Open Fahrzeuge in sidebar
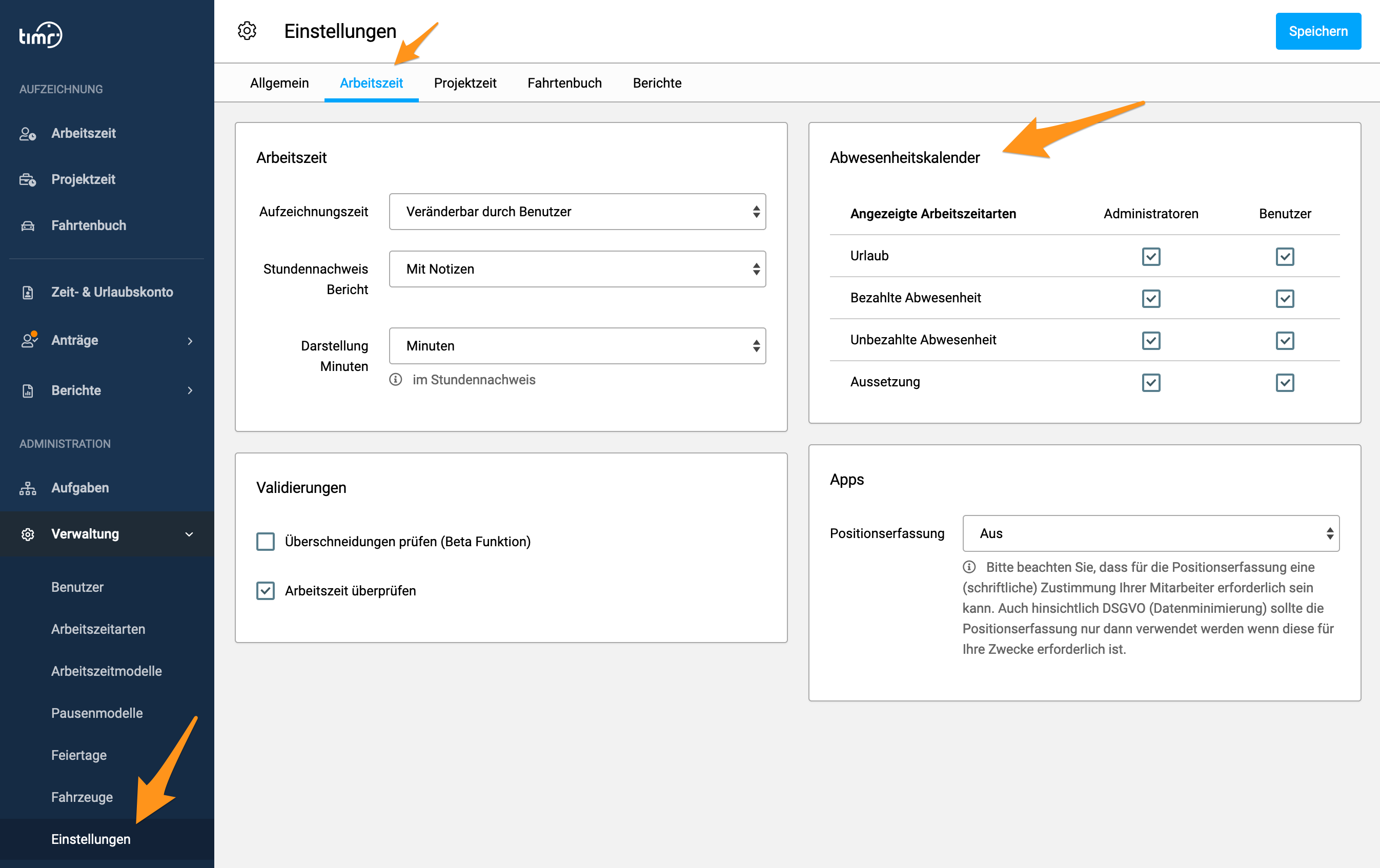The width and height of the screenshot is (1380, 868). tap(82, 797)
